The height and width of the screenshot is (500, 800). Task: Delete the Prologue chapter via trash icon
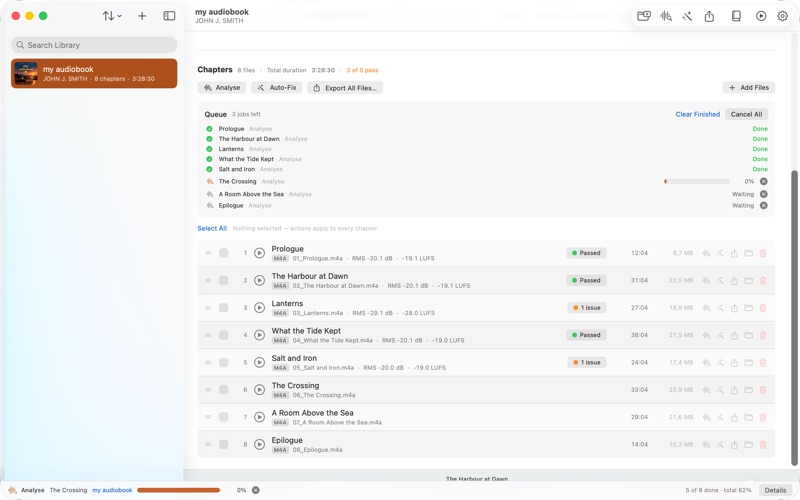click(763, 253)
